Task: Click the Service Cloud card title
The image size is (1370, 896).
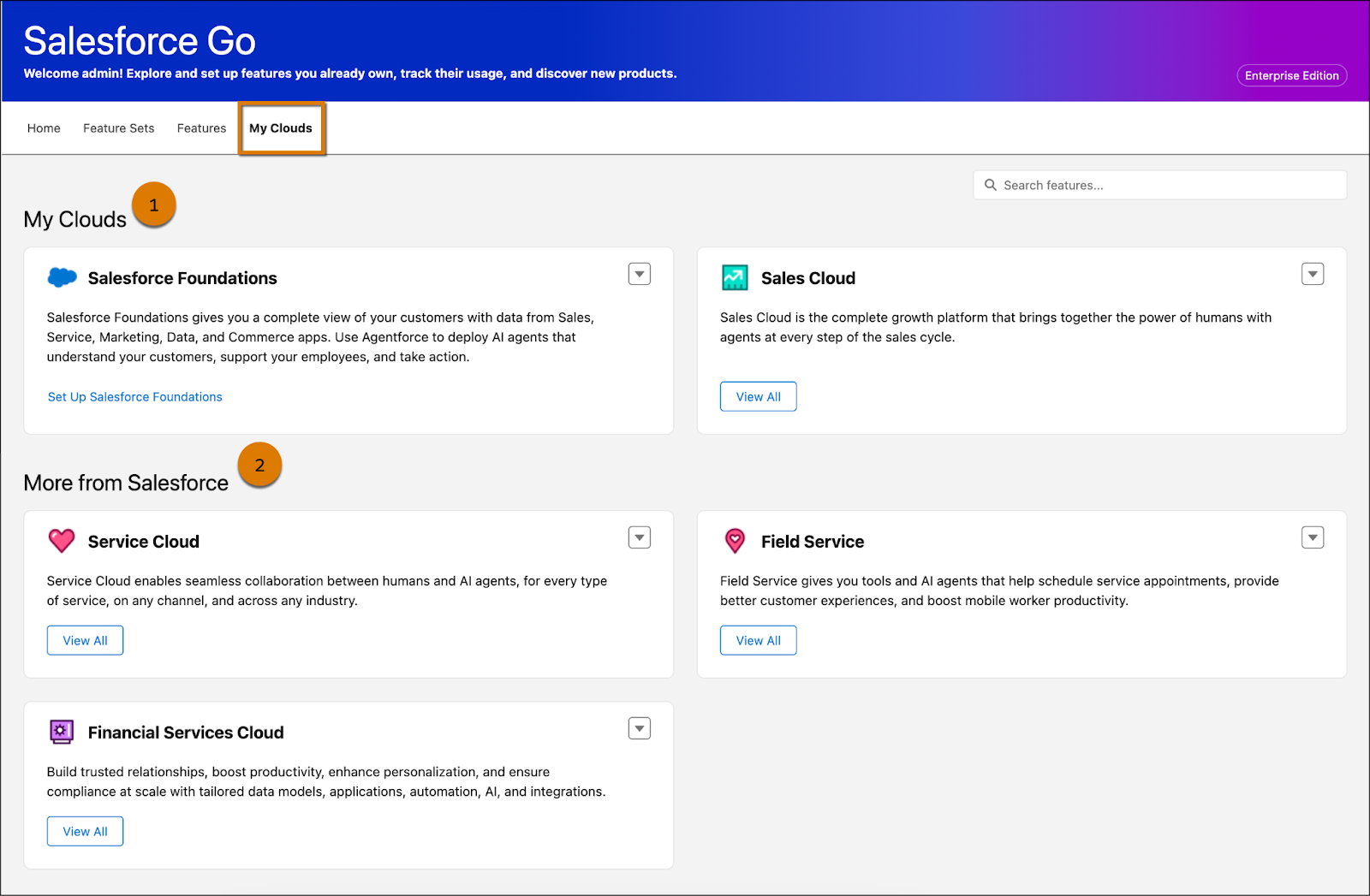Action: (x=144, y=542)
